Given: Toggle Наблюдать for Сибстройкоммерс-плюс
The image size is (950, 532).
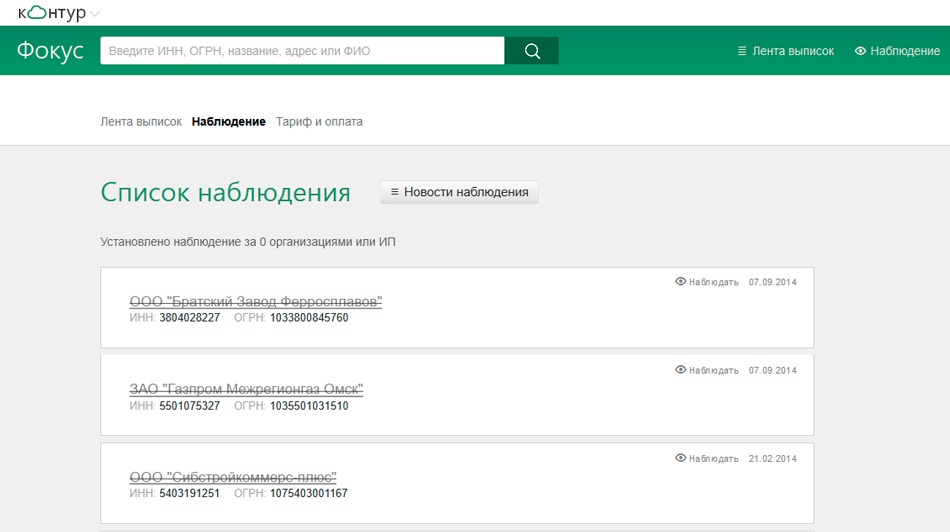Looking at the screenshot, I should pyautogui.click(x=707, y=459).
